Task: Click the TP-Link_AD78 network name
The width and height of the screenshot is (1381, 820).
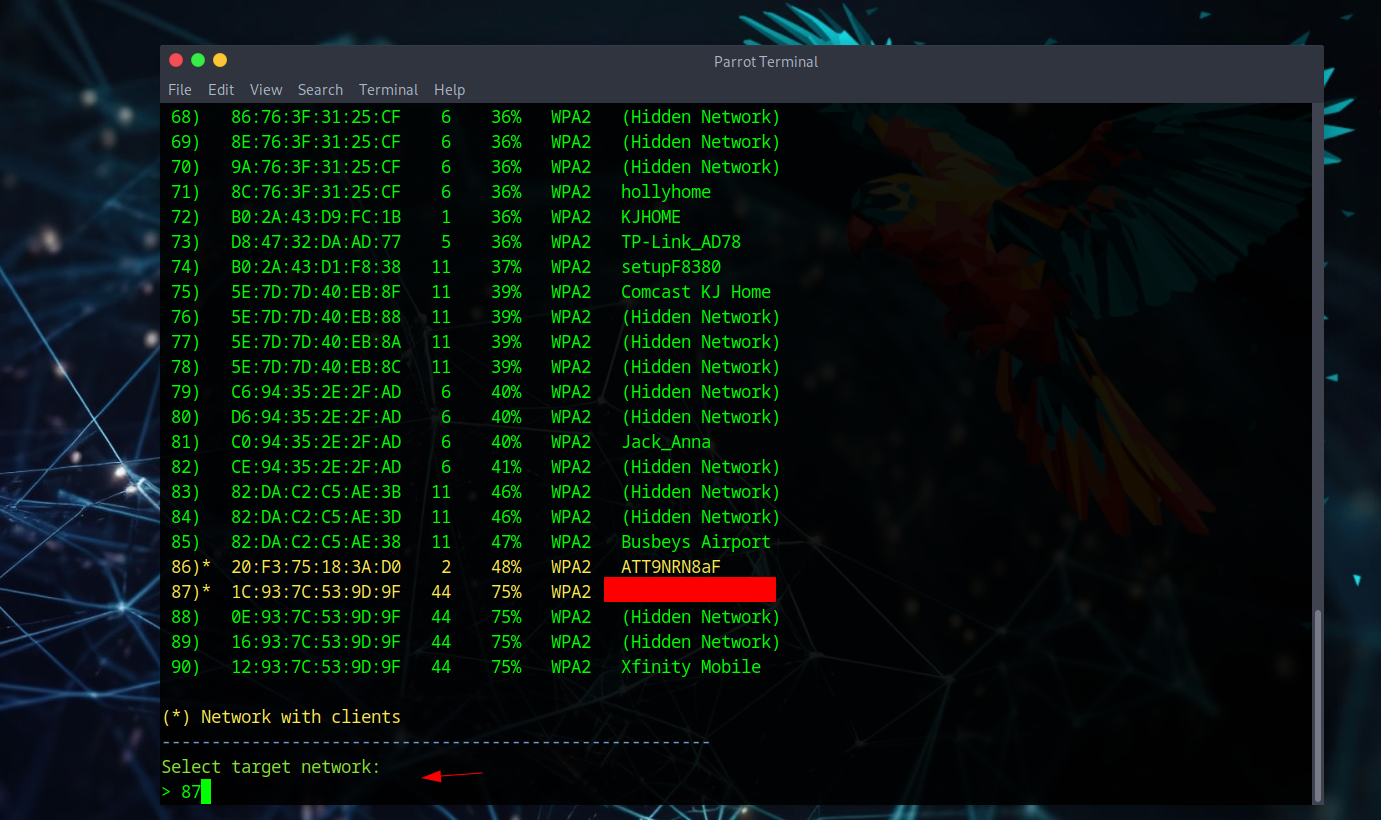Action: (x=680, y=242)
